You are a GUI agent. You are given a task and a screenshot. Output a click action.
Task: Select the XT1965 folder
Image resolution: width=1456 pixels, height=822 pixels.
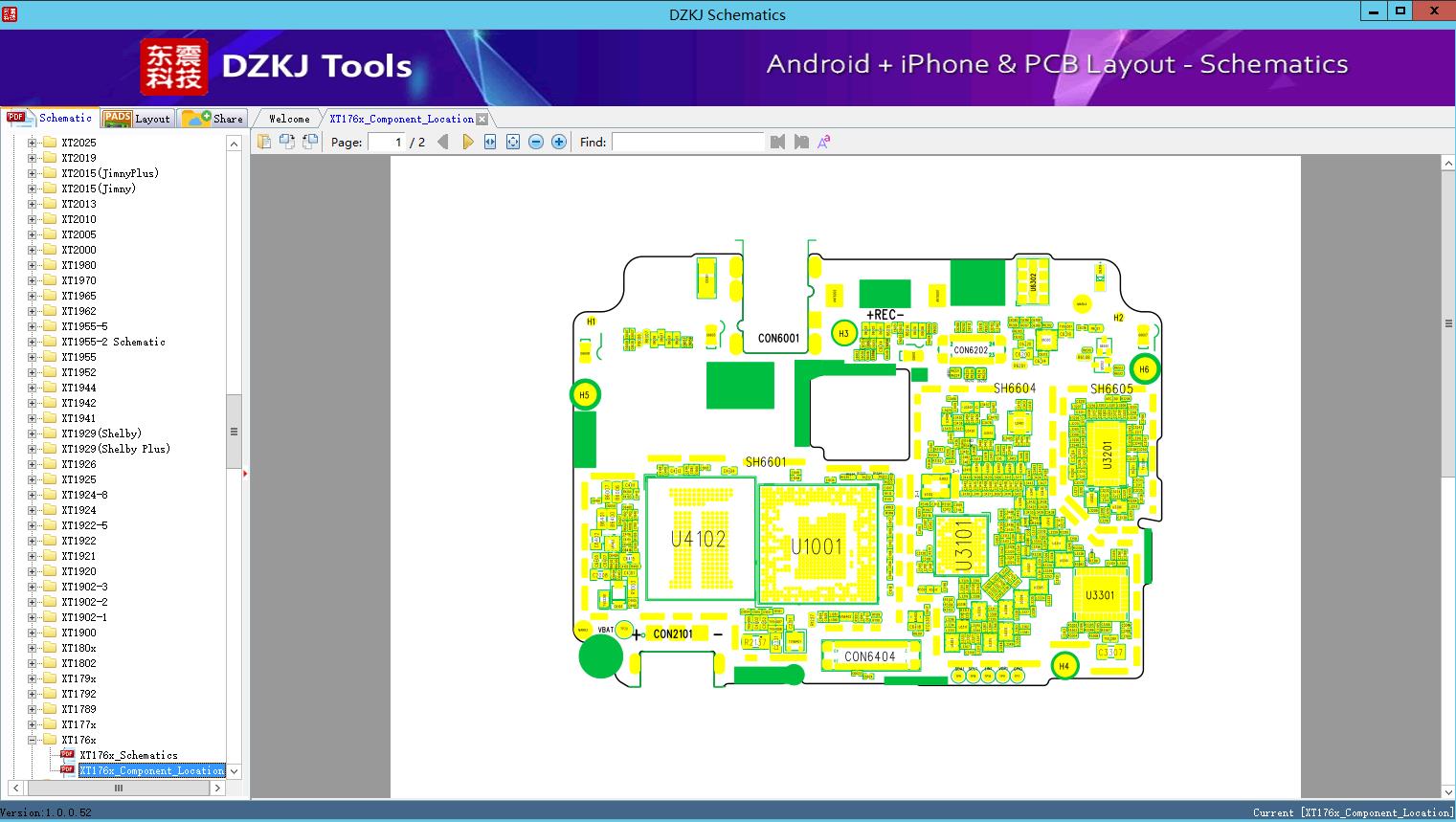(78, 296)
